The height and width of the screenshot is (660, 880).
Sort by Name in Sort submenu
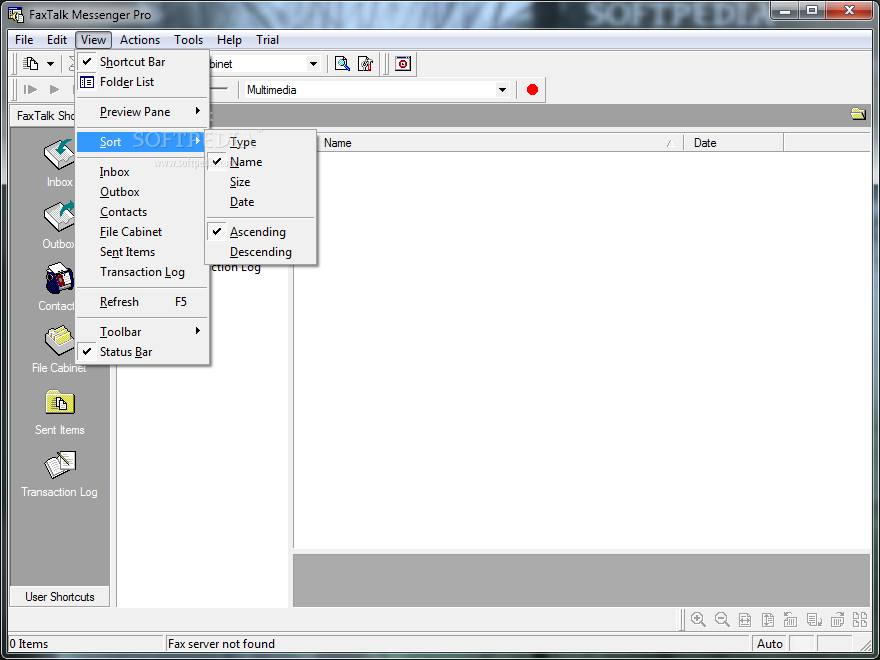(x=260, y=162)
